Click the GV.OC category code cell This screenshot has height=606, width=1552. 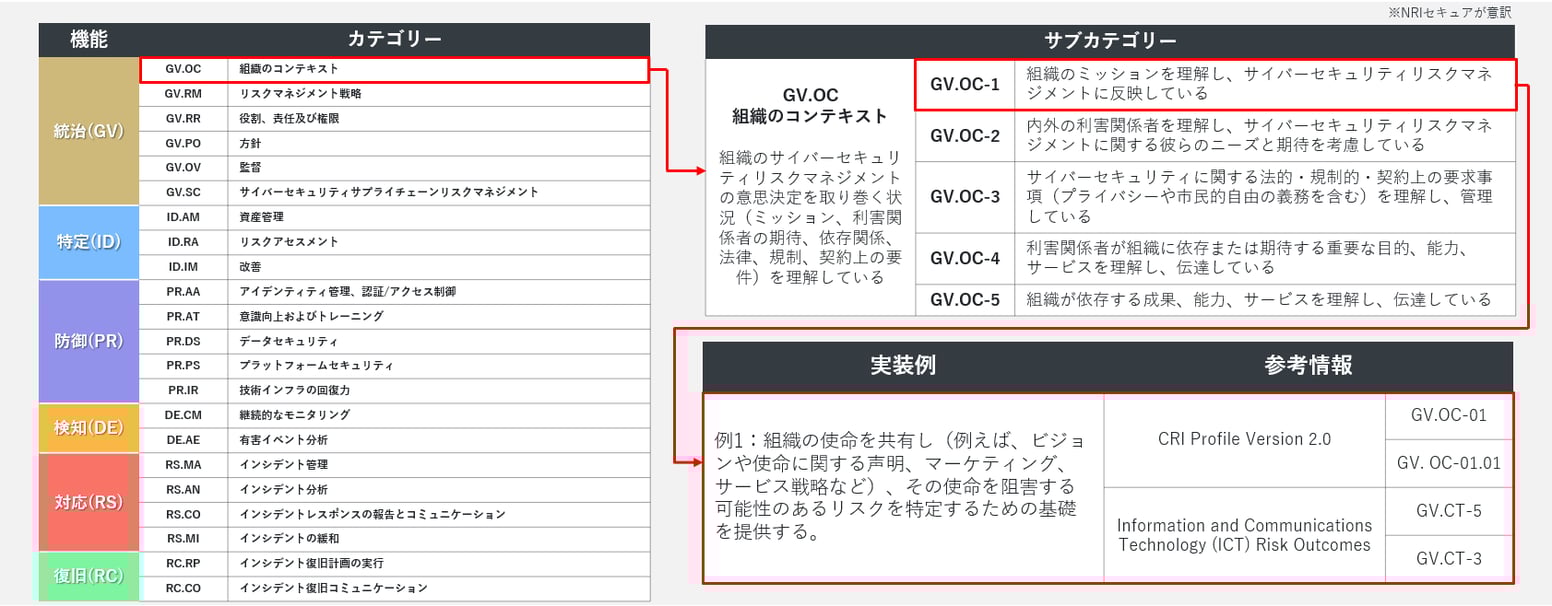pyautogui.click(x=184, y=70)
